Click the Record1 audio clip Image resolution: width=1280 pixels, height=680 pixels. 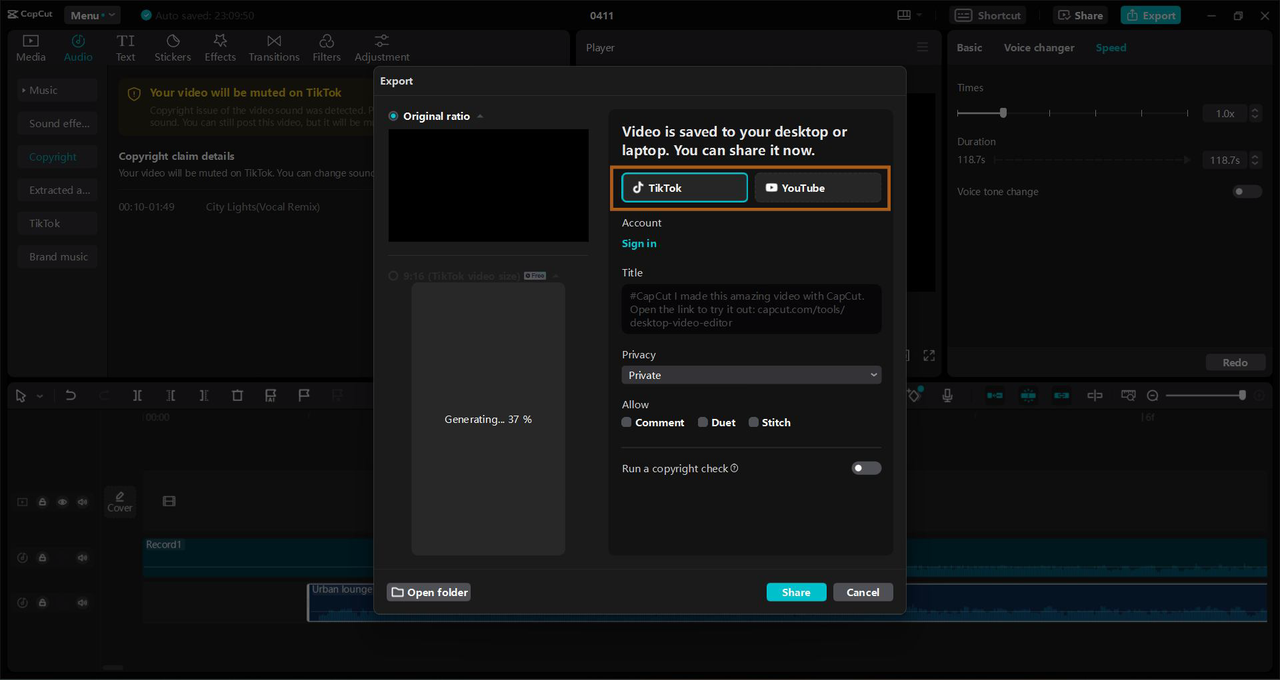pyautogui.click(x=705, y=557)
